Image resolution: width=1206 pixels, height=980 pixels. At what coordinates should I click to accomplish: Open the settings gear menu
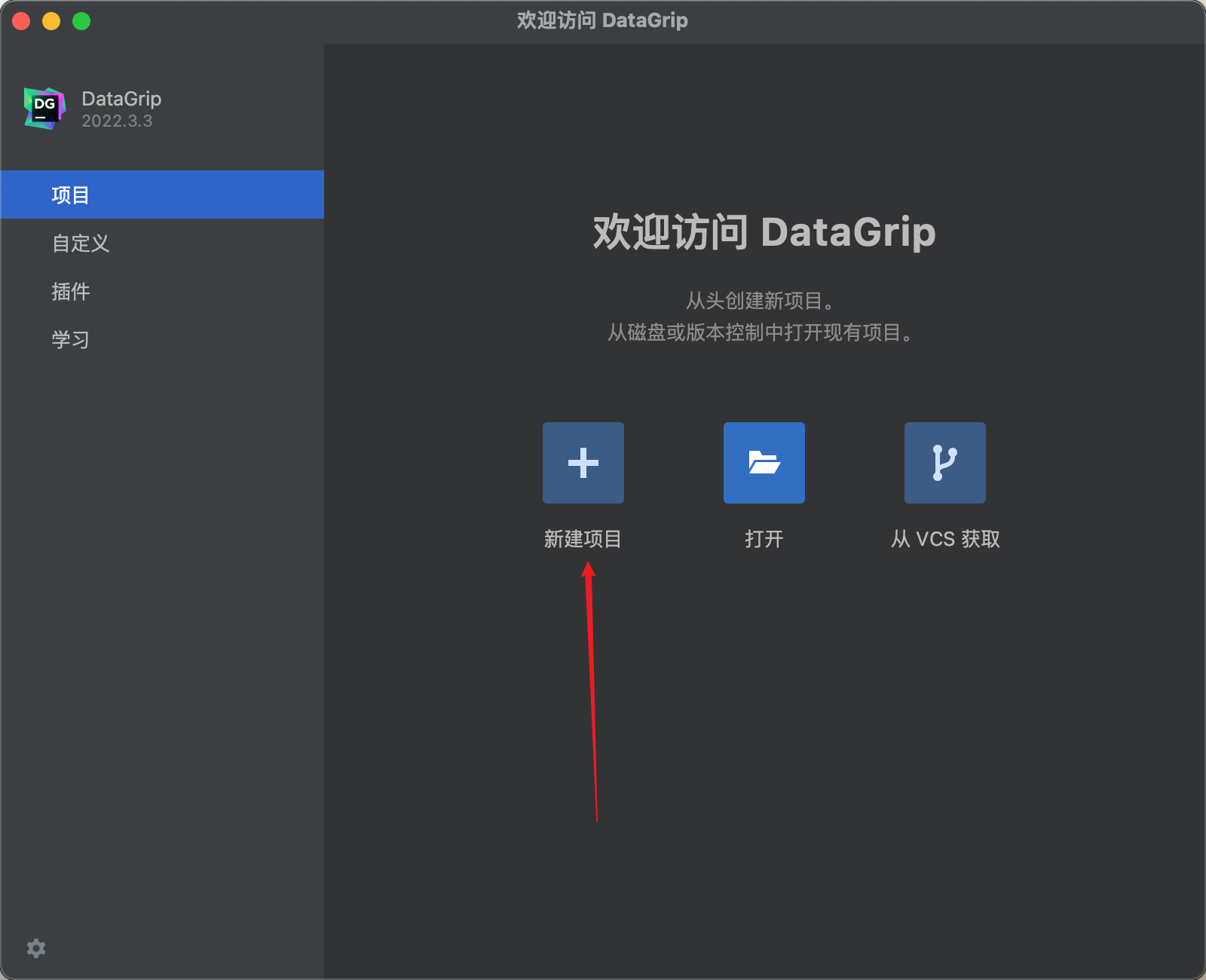(x=36, y=948)
